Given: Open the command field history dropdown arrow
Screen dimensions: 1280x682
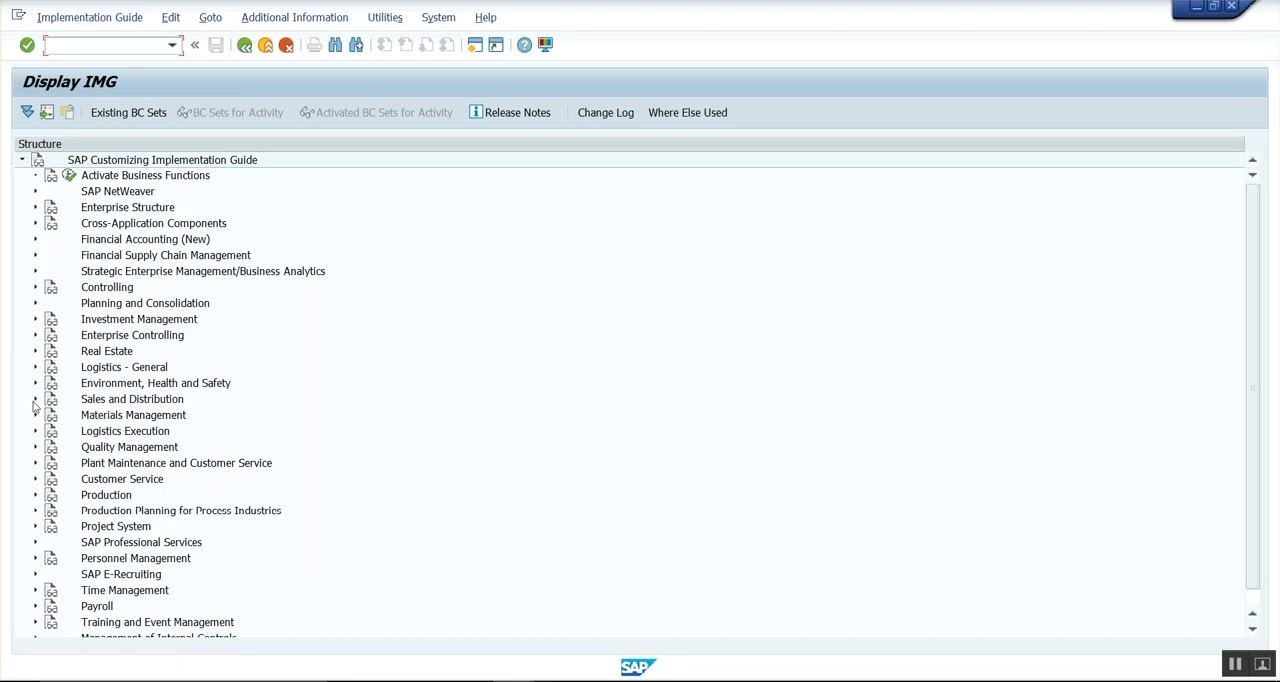Looking at the screenshot, I should point(172,45).
